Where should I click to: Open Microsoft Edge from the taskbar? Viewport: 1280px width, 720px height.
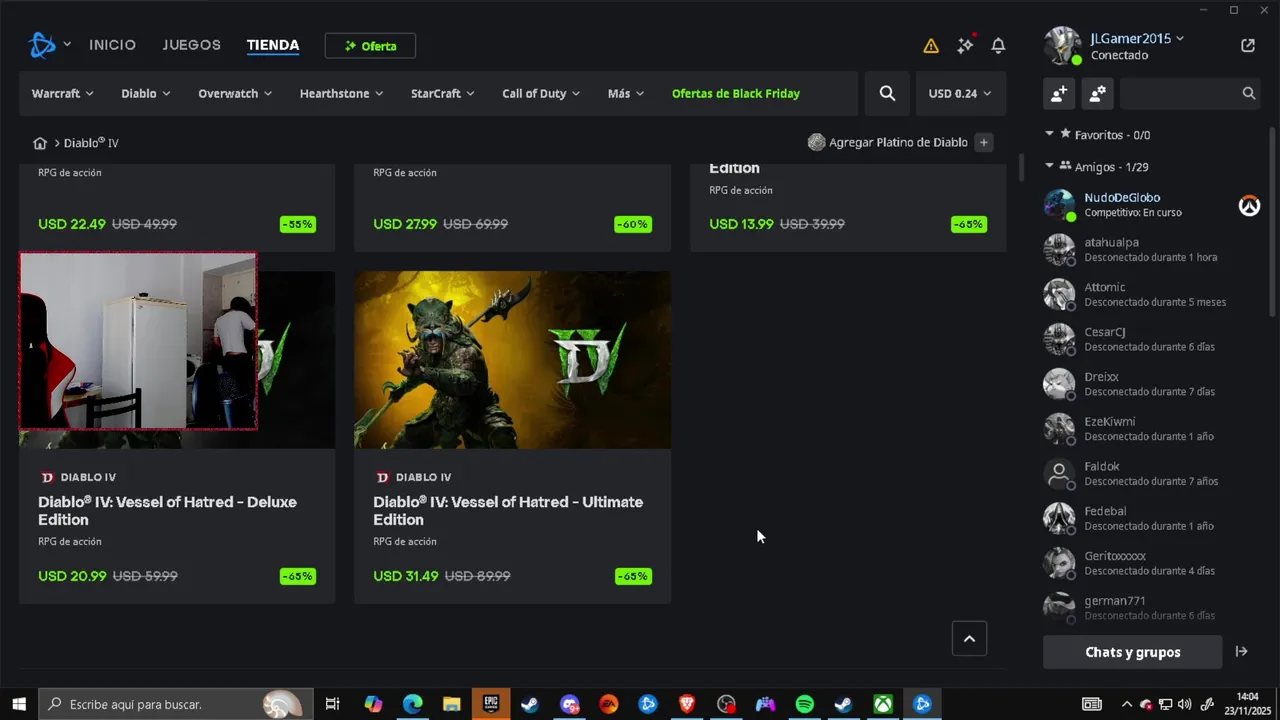pos(413,704)
